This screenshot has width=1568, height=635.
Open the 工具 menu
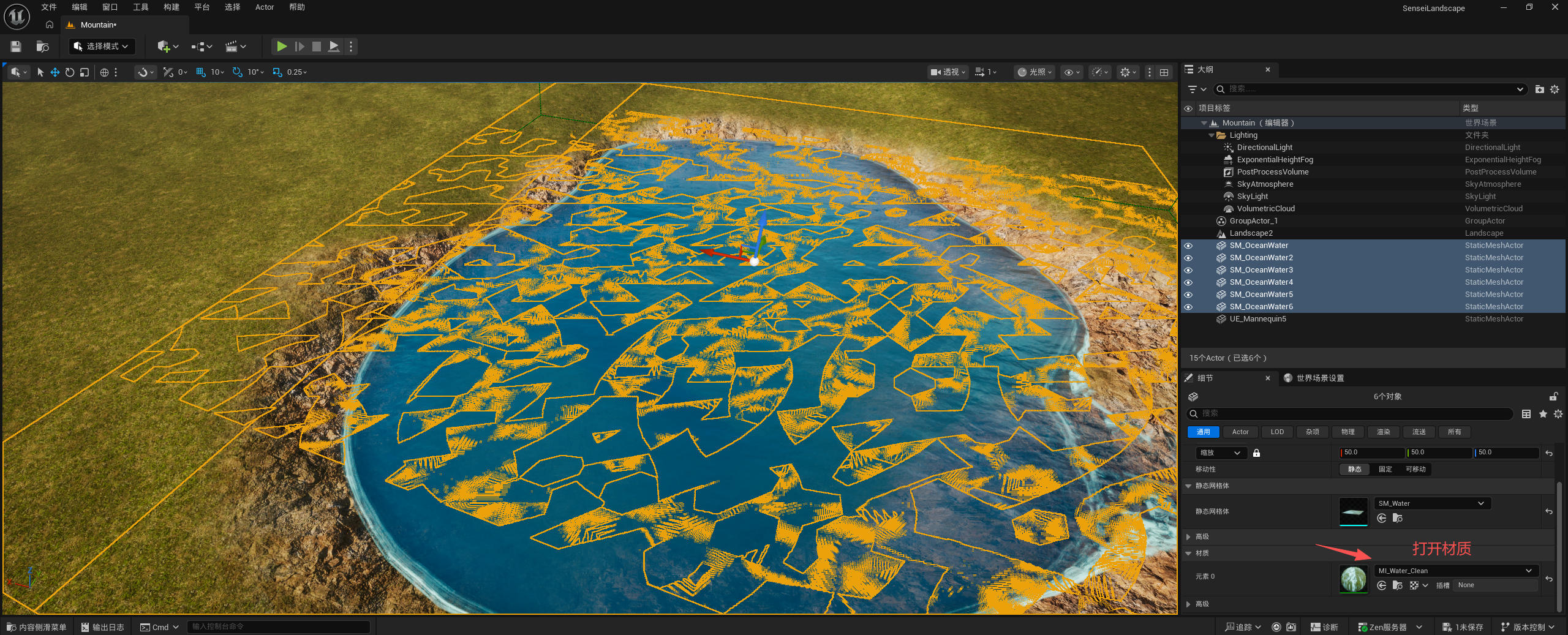point(141,7)
